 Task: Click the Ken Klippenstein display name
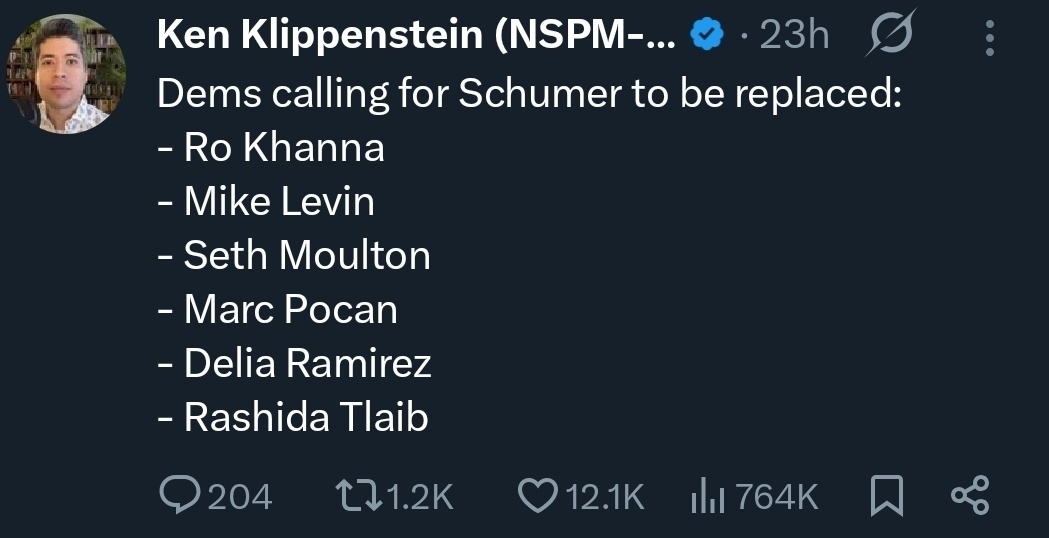point(417,37)
